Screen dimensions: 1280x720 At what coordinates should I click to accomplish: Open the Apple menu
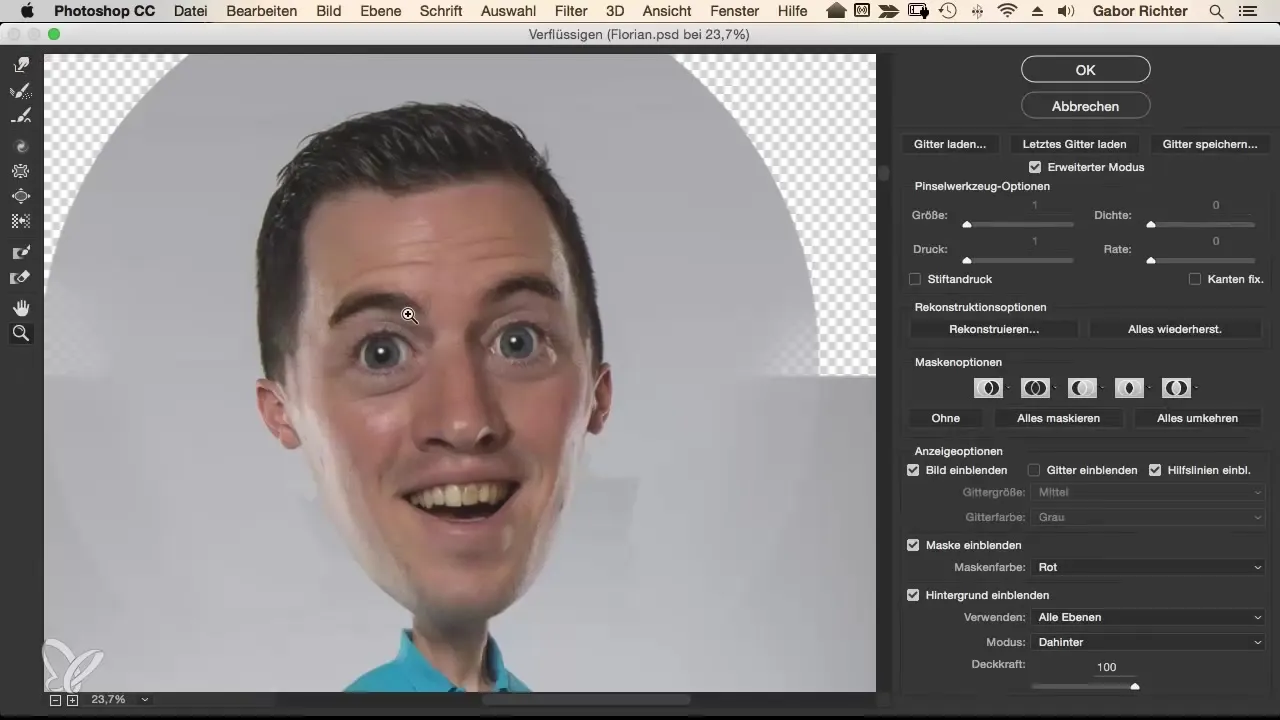pos(27,12)
